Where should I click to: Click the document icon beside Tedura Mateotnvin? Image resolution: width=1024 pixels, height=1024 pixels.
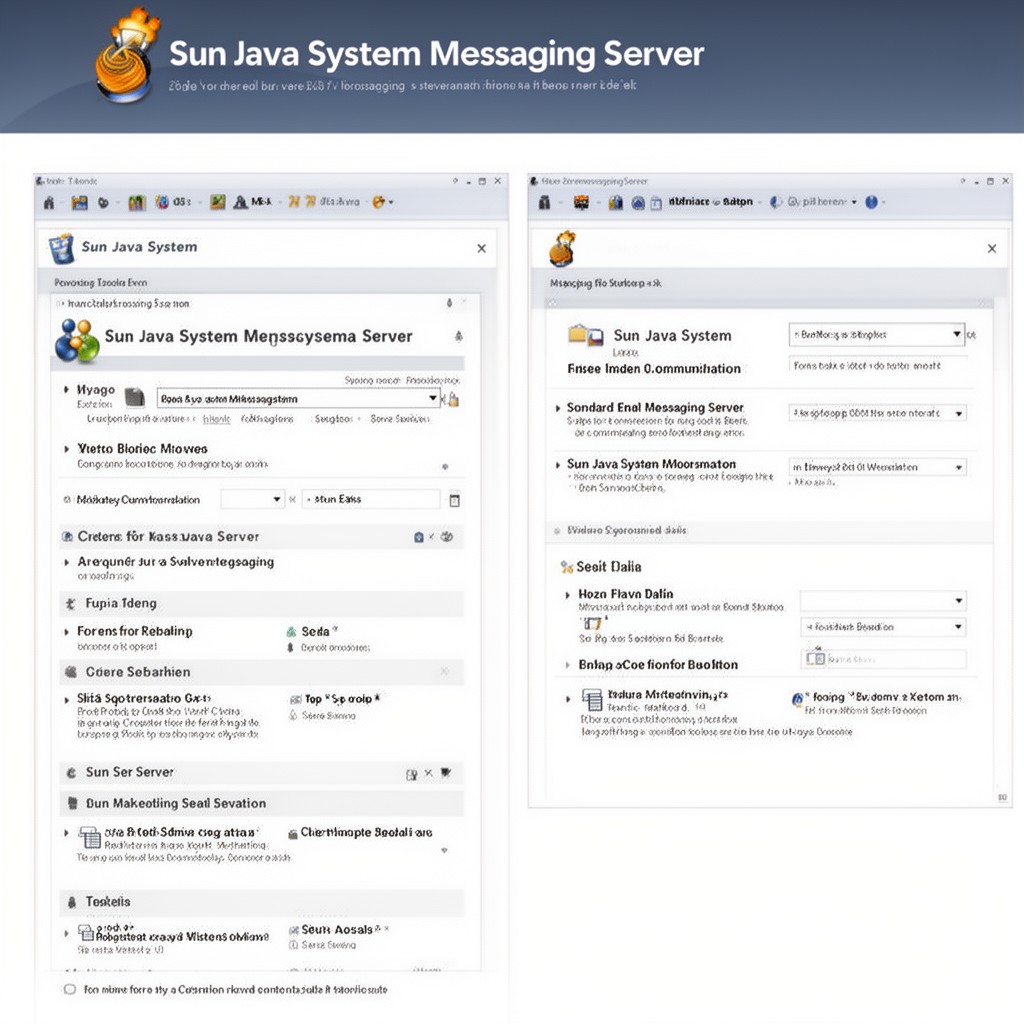pyautogui.click(x=592, y=699)
